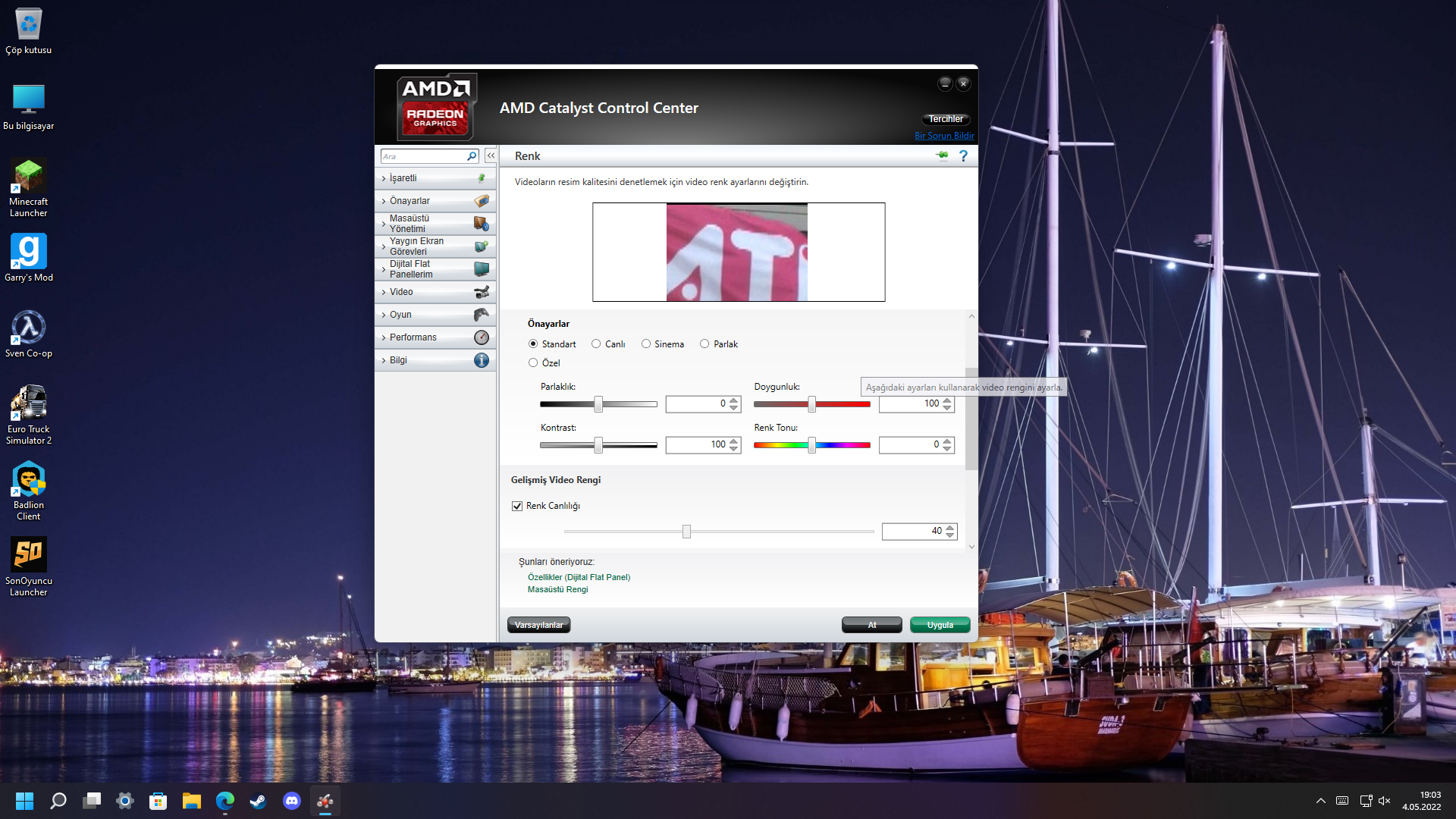Expand the Önayarlar sidebar section

point(409,201)
